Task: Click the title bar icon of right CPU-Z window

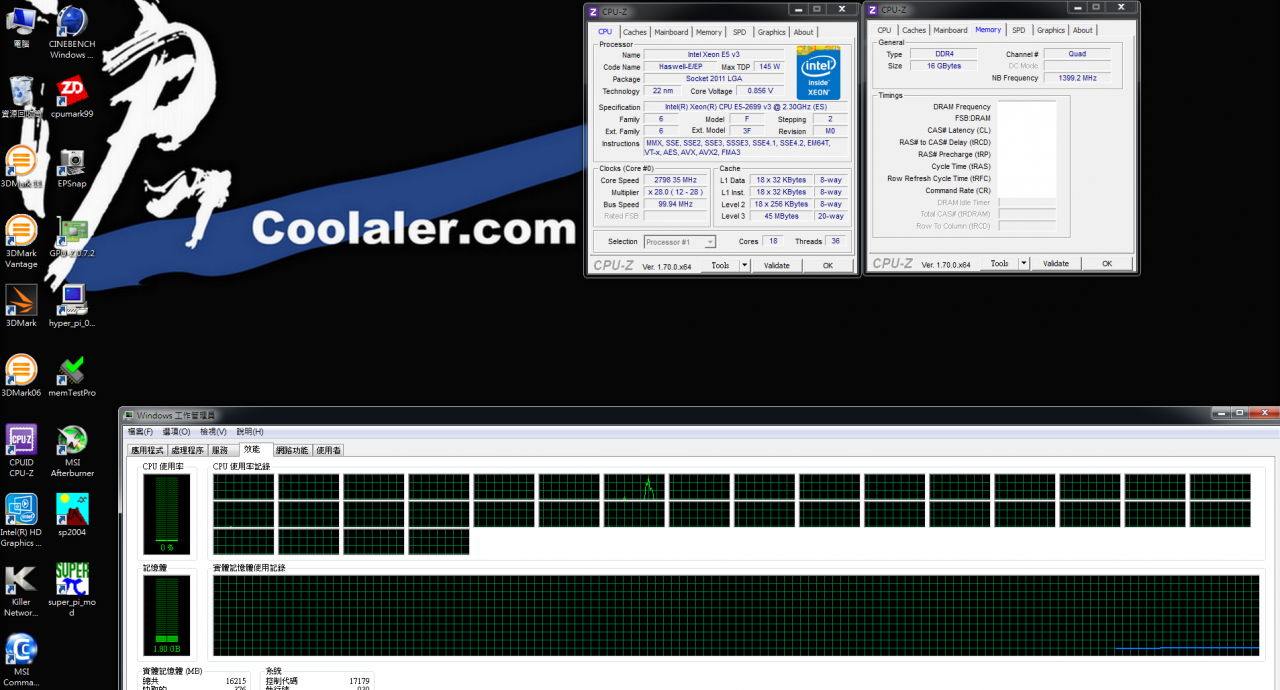Action: click(x=873, y=10)
